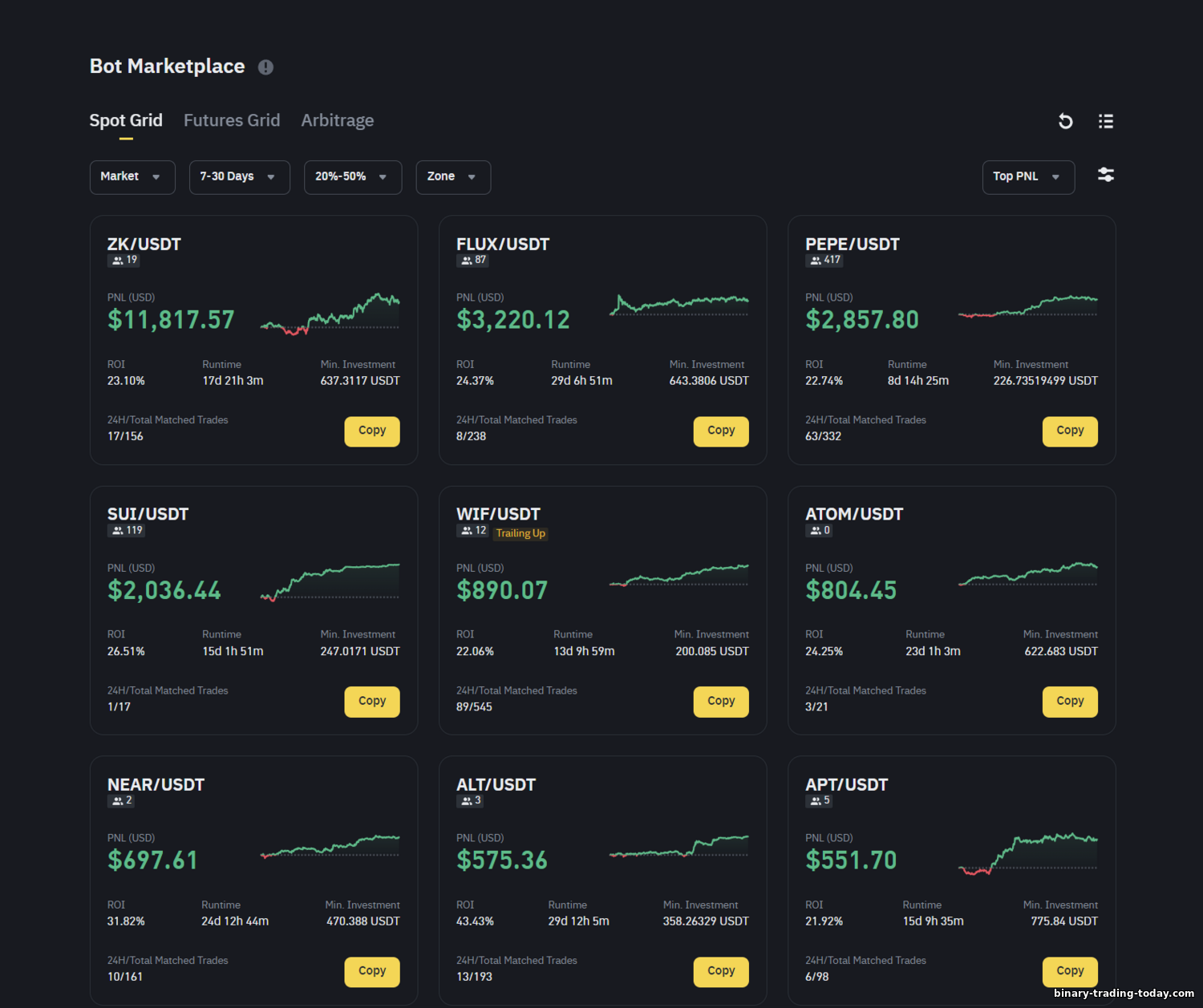The height and width of the screenshot is (1008, 1203).
Task: Click the NEAR/USDT pair title
Action: 156,784
